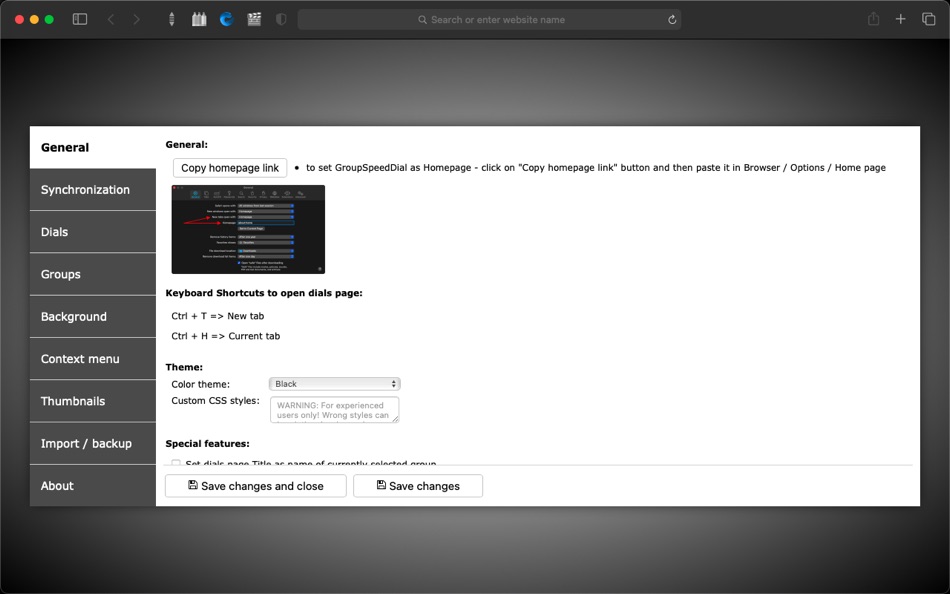Click the 'Ctrl + T => New tab' text
This screenshot has width=950, height=594.
click(218, 316)
